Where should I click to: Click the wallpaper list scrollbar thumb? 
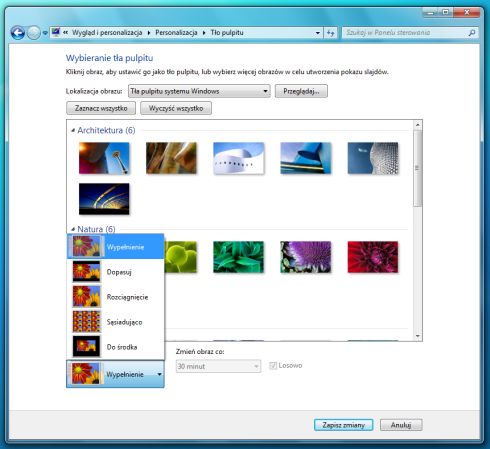[418, 168]
